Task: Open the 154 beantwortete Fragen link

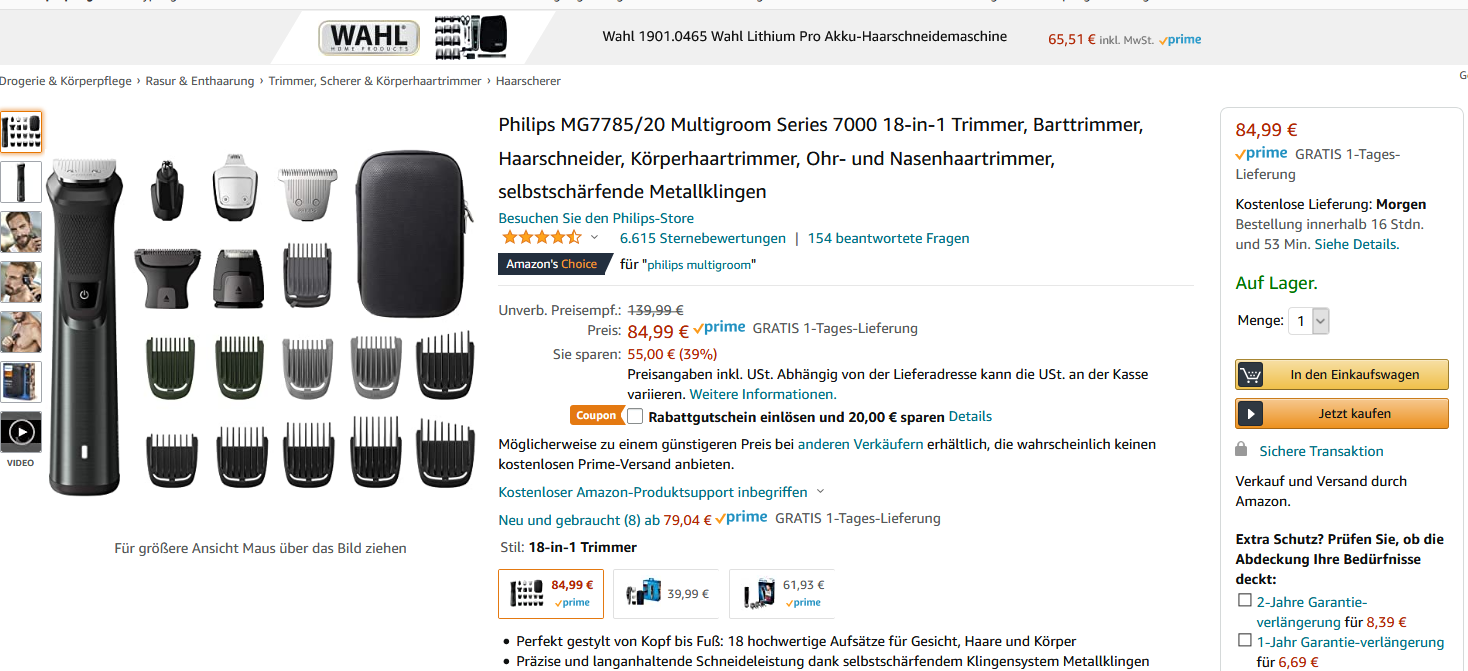Action: (888, 238)
